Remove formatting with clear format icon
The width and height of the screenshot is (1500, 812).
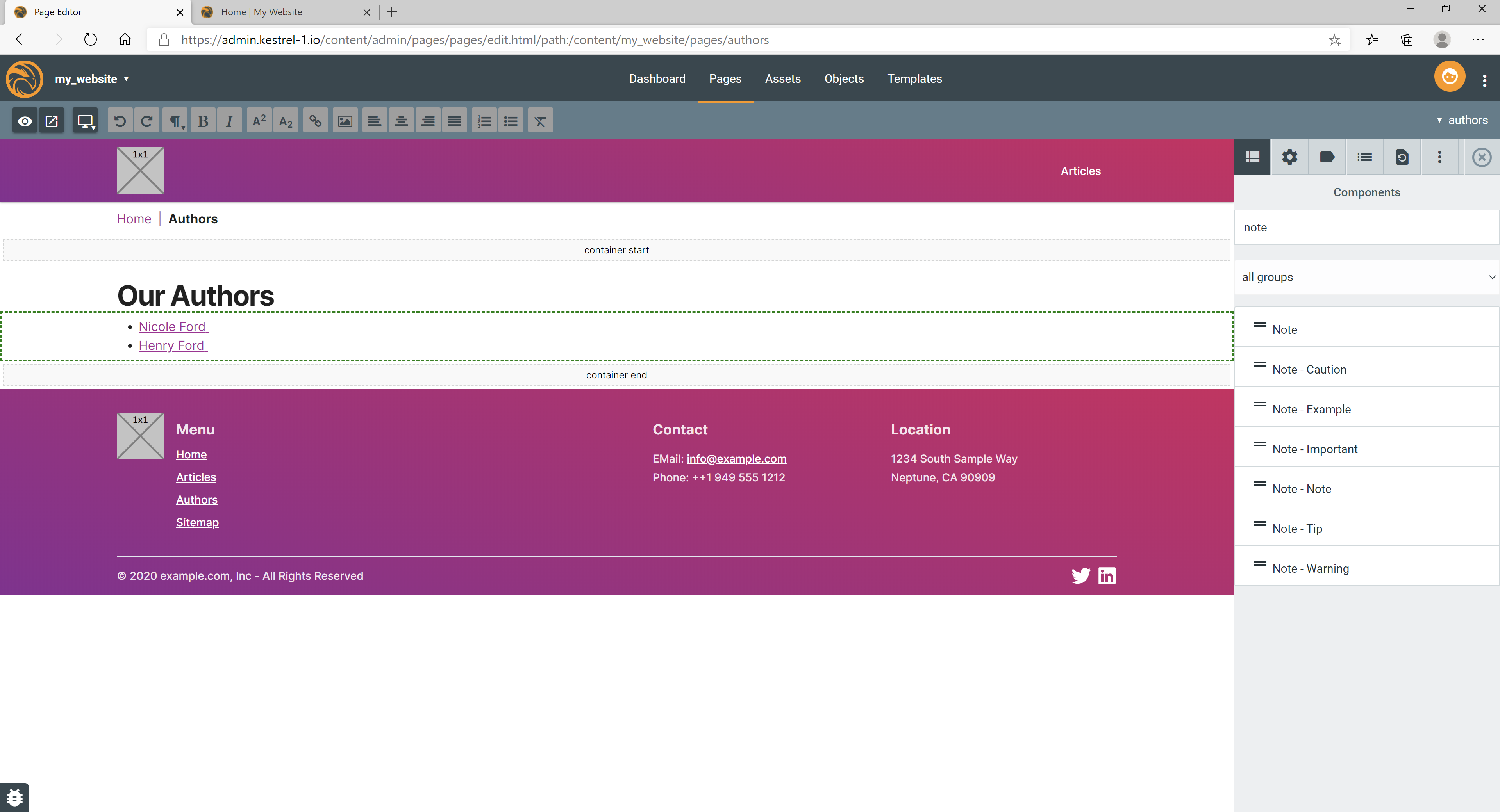pos(540,121)
